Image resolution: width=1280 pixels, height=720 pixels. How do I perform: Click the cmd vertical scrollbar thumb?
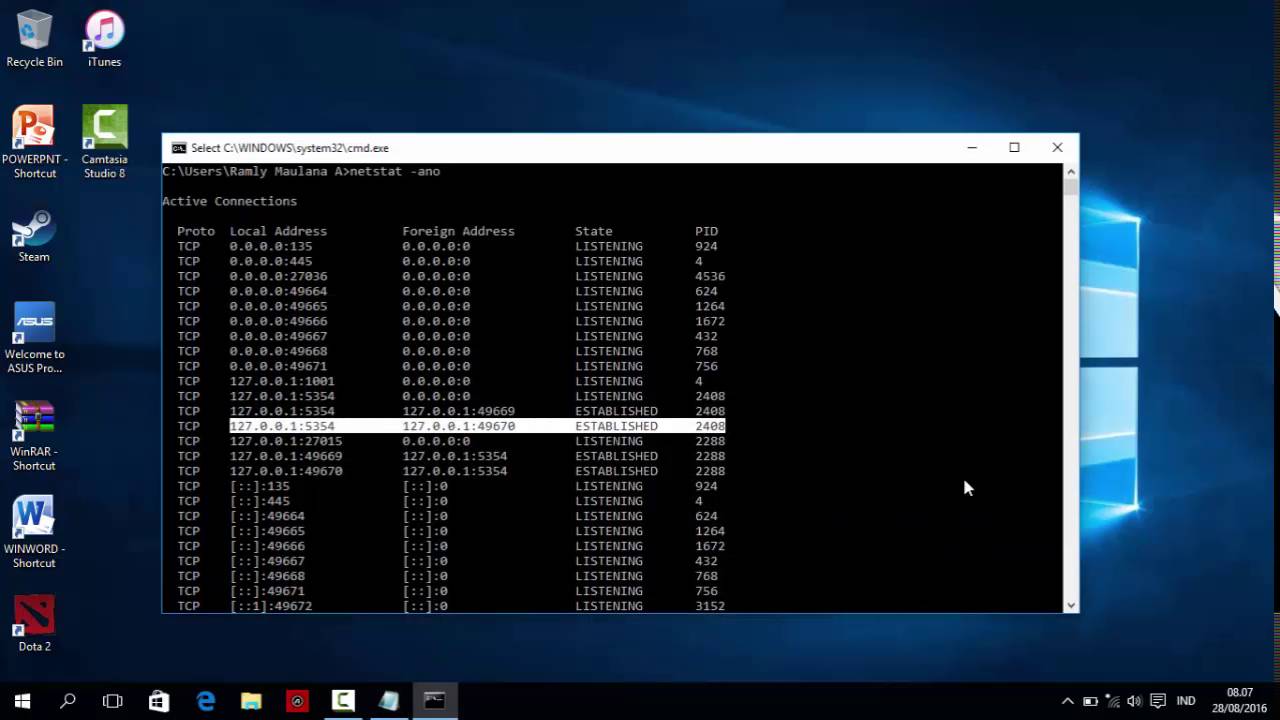[1071, 187]
